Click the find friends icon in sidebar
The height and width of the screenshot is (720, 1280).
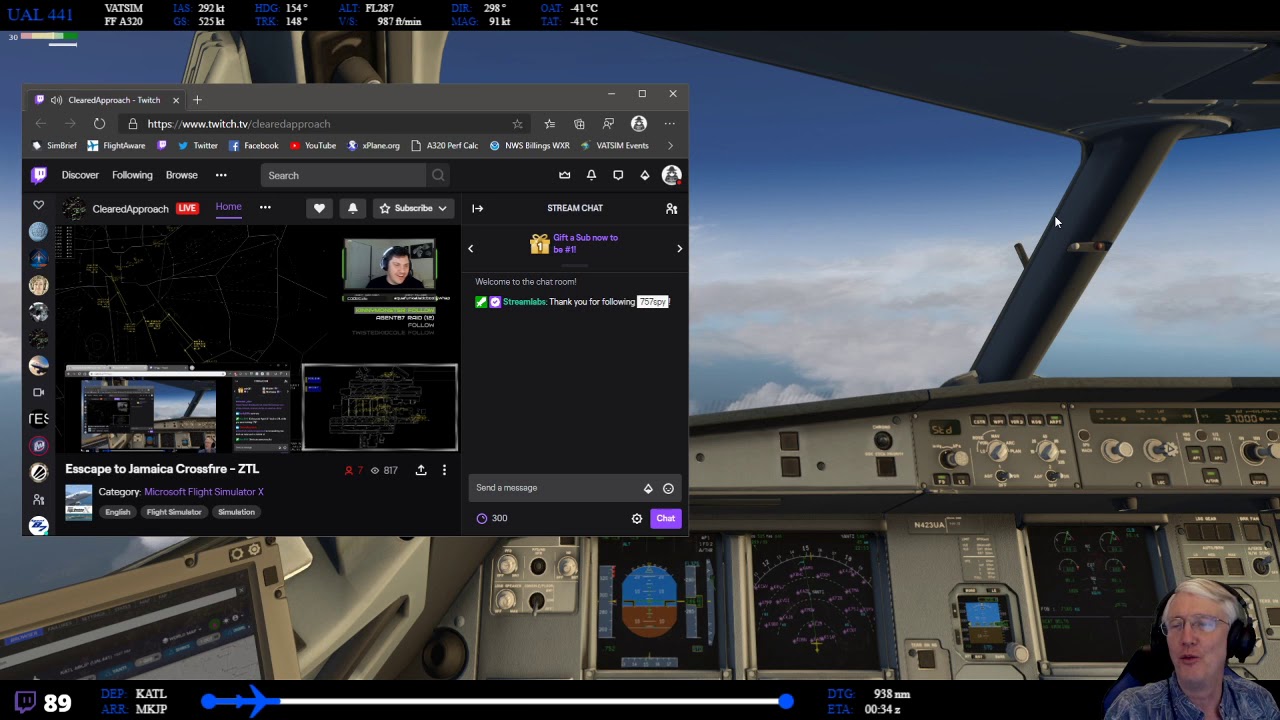(39, 499)
